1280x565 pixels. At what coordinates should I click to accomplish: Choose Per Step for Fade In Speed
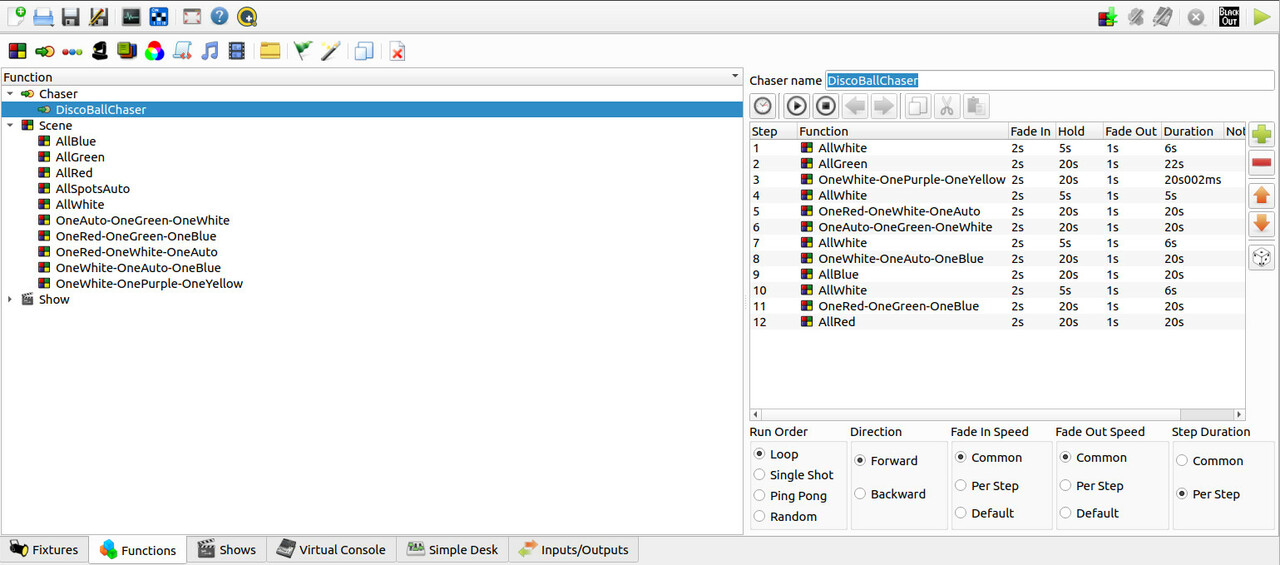(961, 486)
